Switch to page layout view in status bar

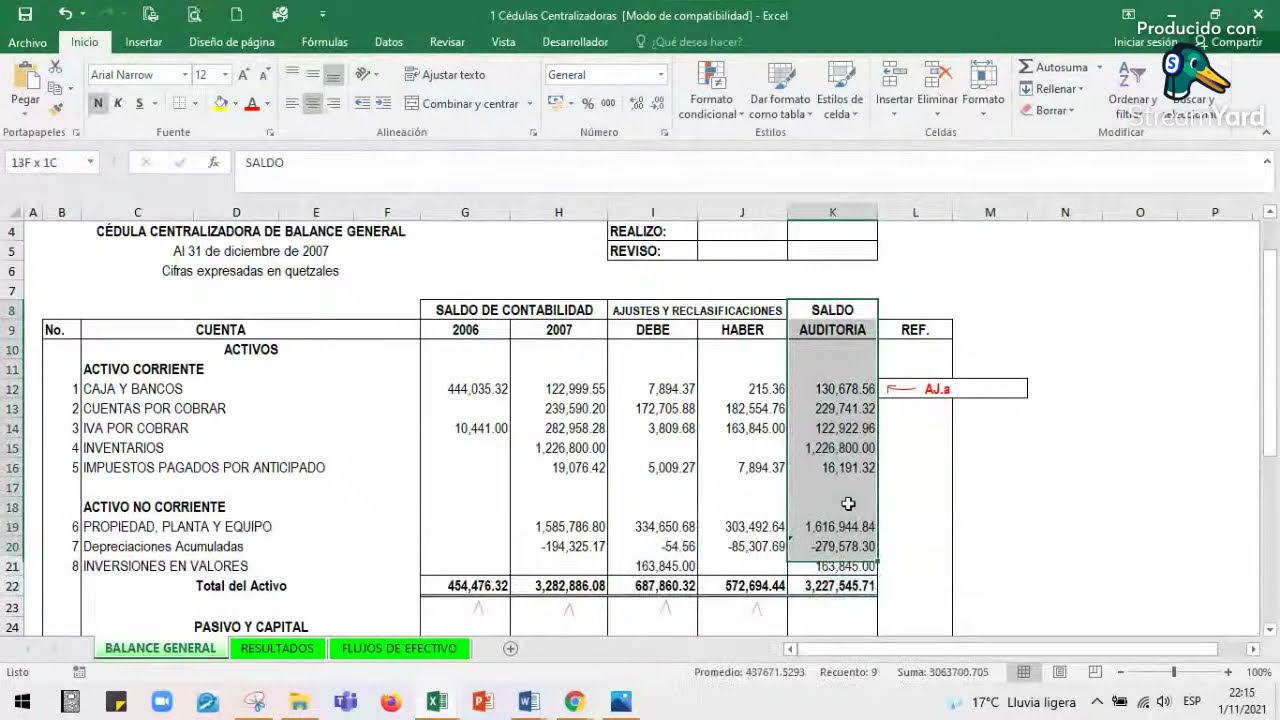[x=1059, y=672]
